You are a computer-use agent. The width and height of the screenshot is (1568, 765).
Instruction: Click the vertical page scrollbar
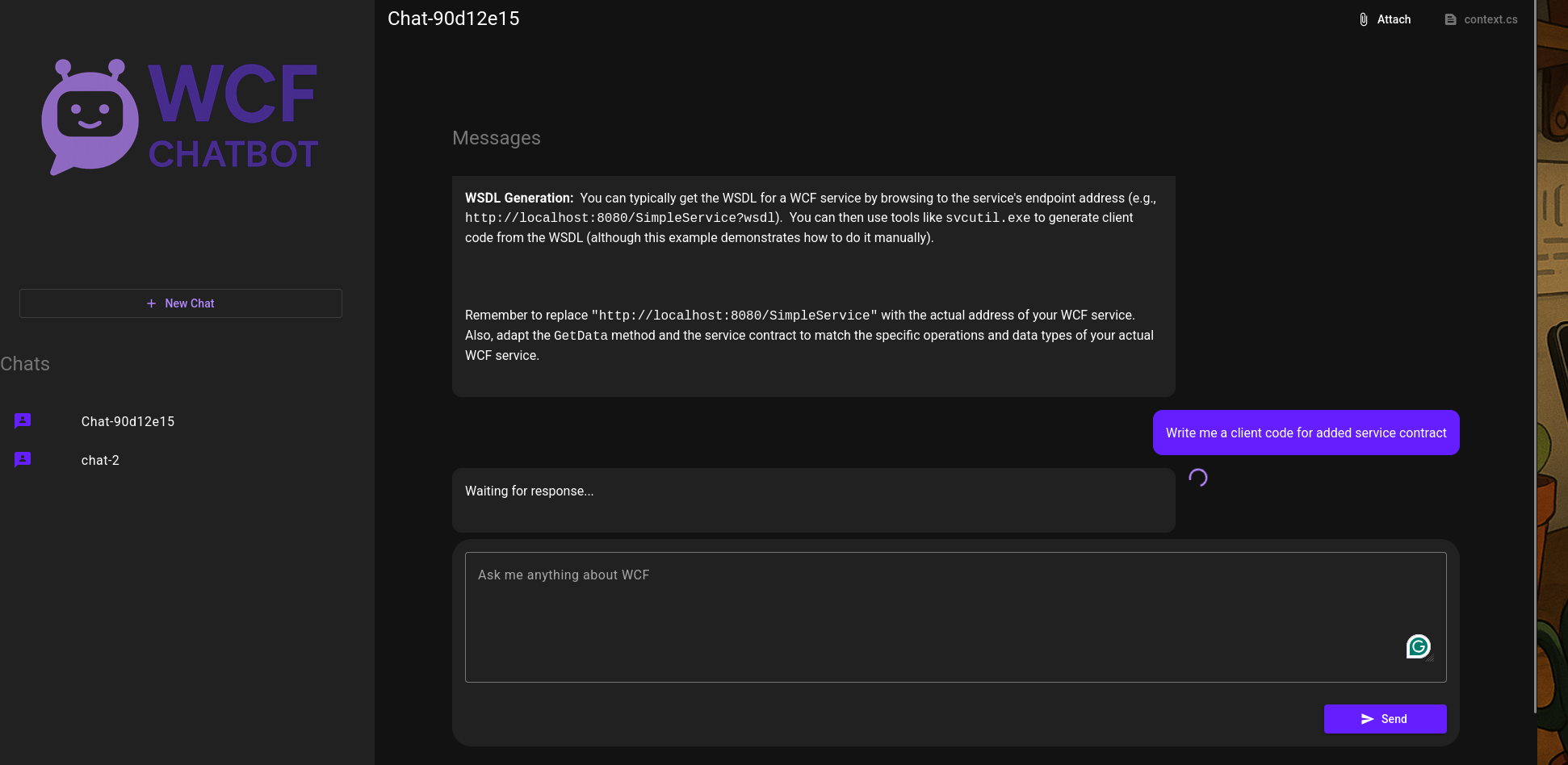coord(1535,355)
